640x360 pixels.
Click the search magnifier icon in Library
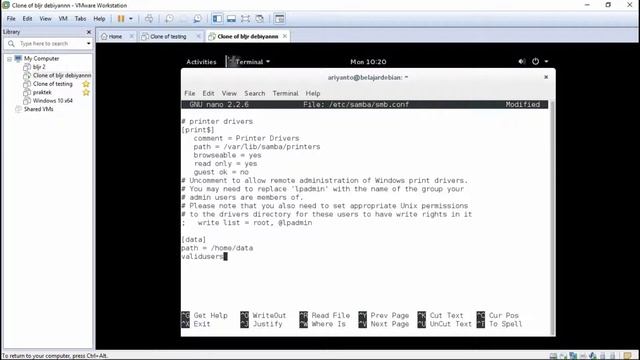pos(11,44)
